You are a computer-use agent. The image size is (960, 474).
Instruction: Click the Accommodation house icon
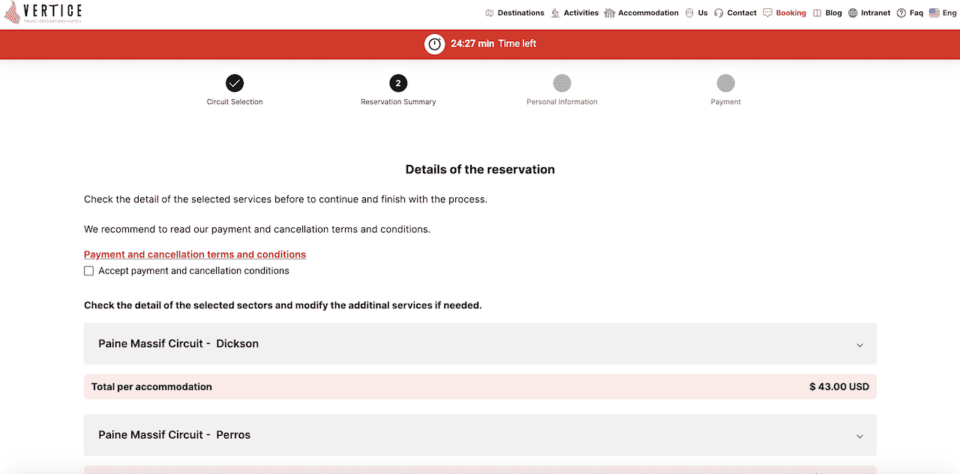[611, 13]
